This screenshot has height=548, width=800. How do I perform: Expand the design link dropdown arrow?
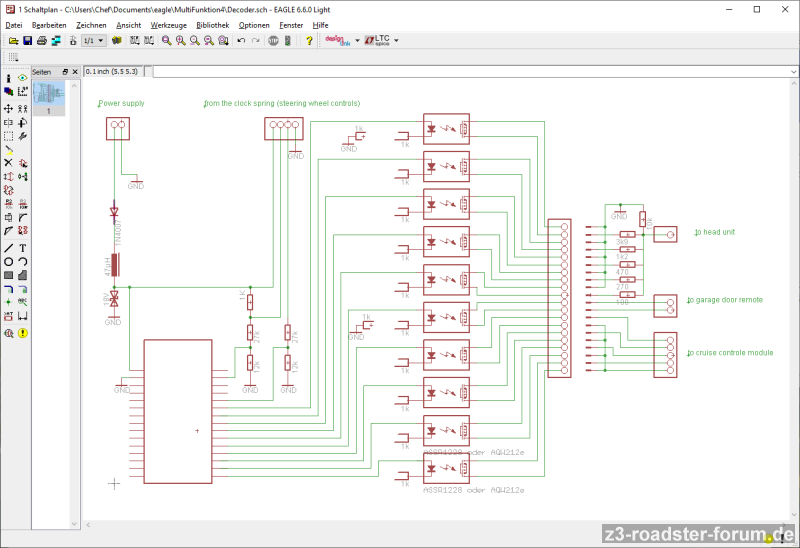(x=357, y=41)
